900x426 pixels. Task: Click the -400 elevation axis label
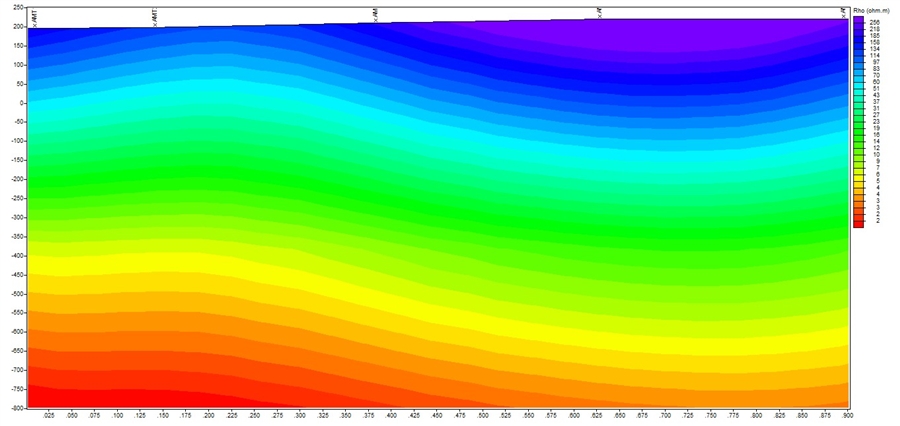17,255
